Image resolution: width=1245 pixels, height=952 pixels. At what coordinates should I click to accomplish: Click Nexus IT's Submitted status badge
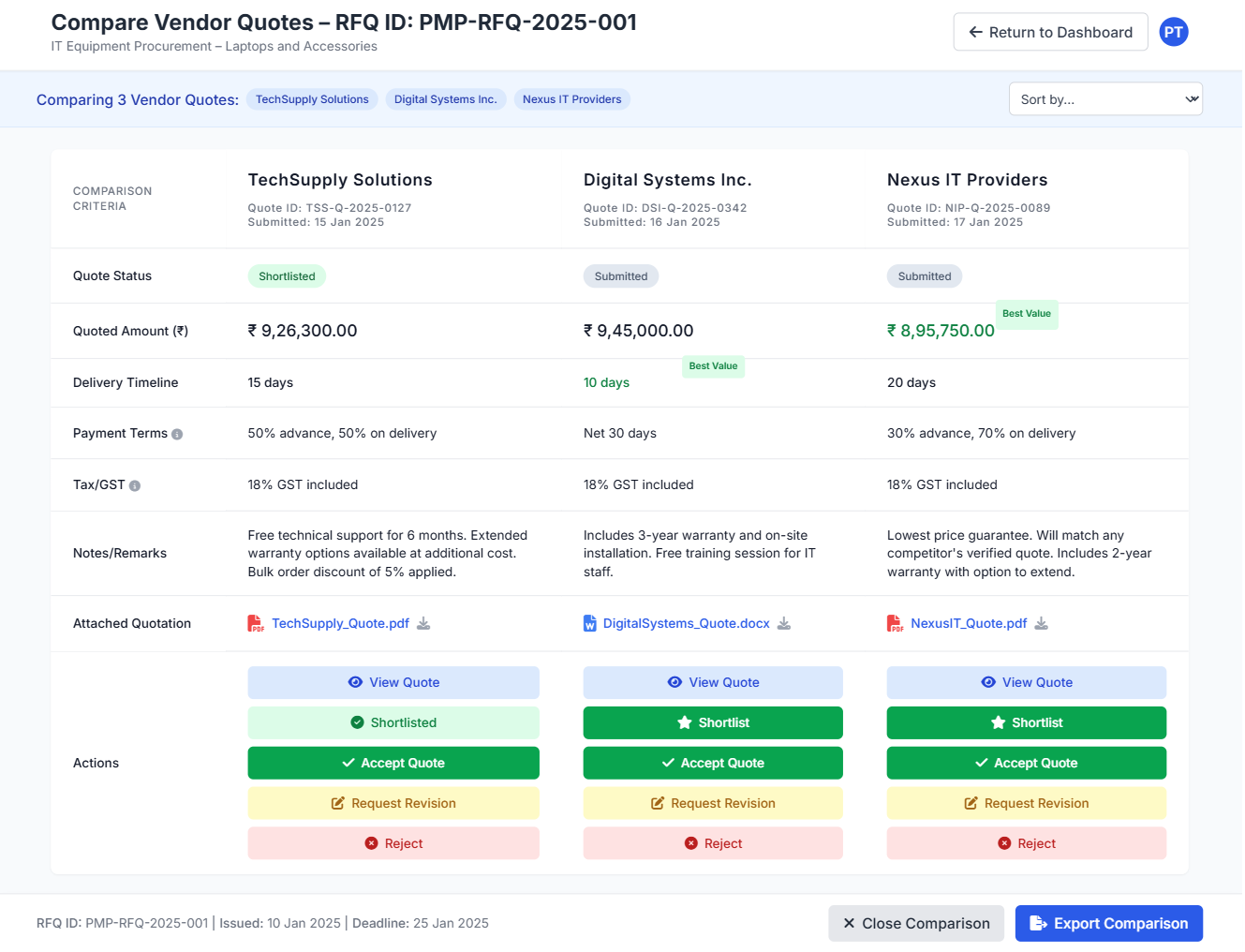tap(925, 276)
